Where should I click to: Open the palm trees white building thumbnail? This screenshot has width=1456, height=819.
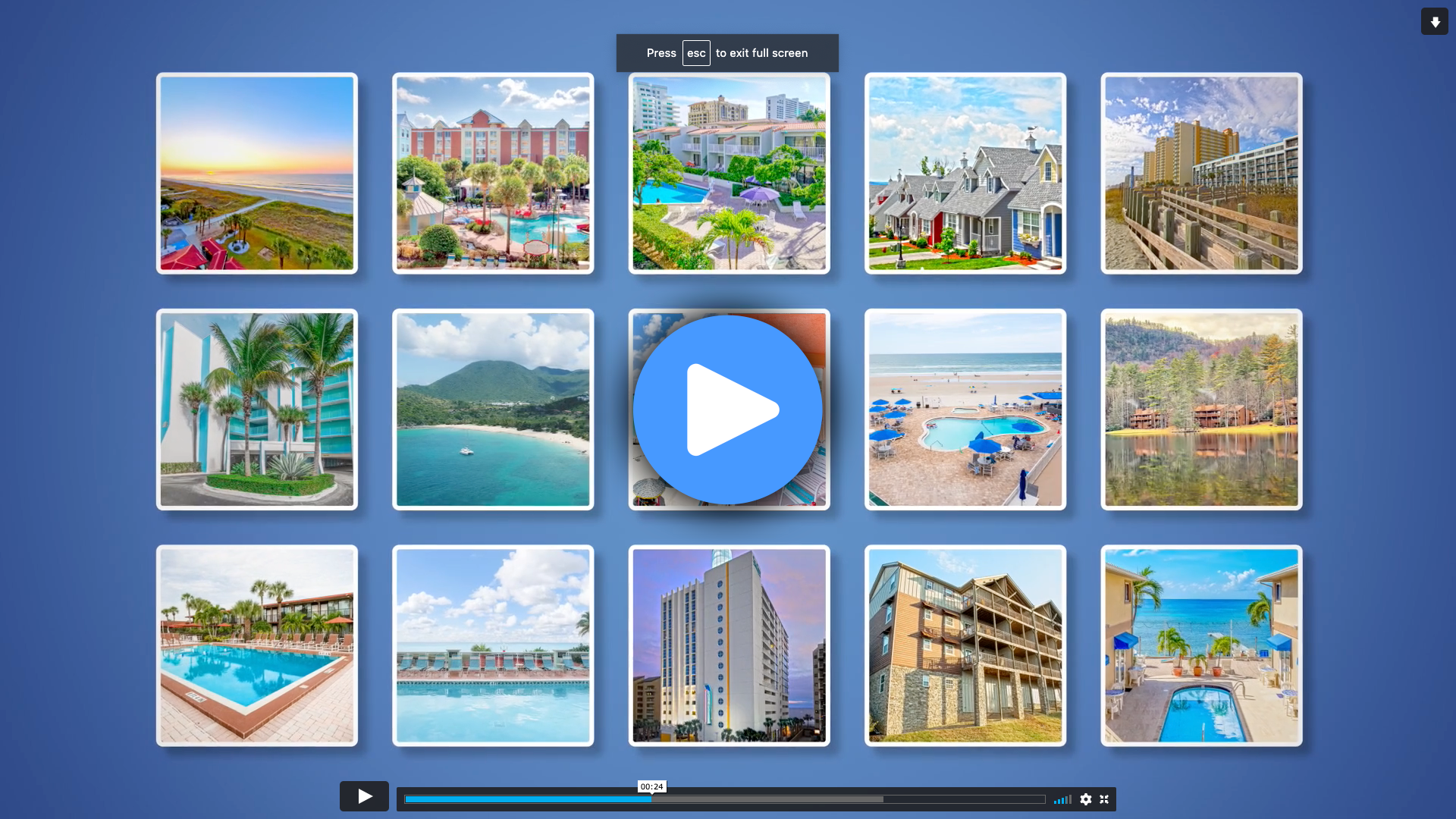tap(257, 409)
